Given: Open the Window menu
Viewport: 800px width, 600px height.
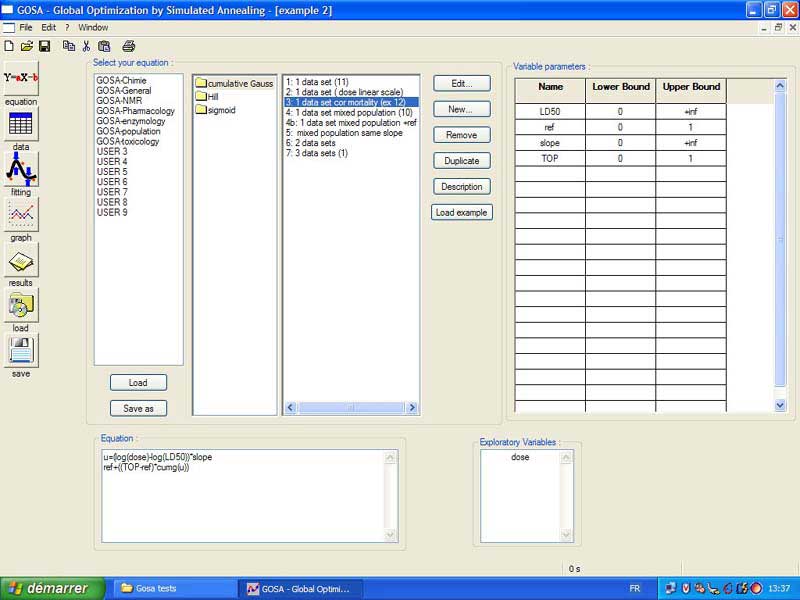Looking at the screenshot, I should tap(93, 28).
